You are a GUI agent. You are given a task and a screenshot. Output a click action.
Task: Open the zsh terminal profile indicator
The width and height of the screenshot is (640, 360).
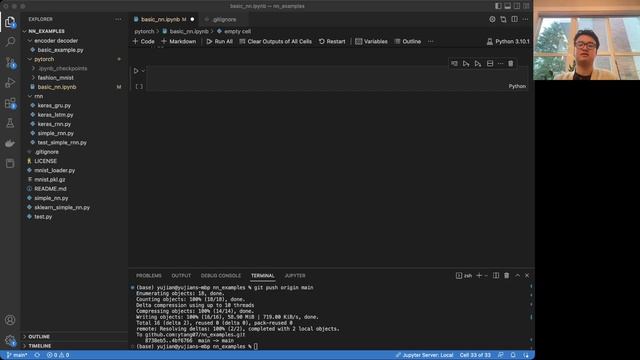(464, 276)
